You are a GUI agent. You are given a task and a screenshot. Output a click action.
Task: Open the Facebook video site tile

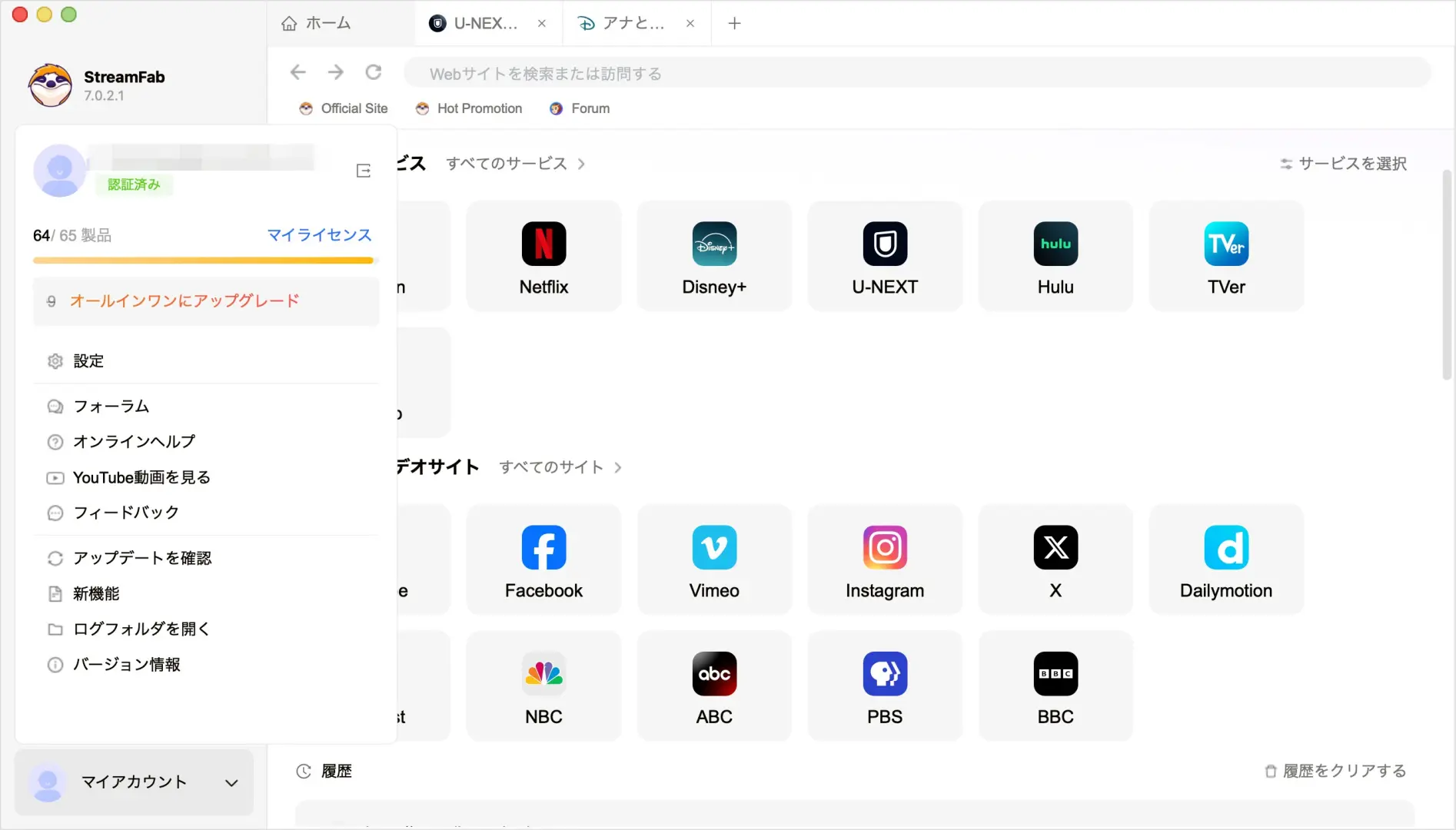(x=544, y=559)
